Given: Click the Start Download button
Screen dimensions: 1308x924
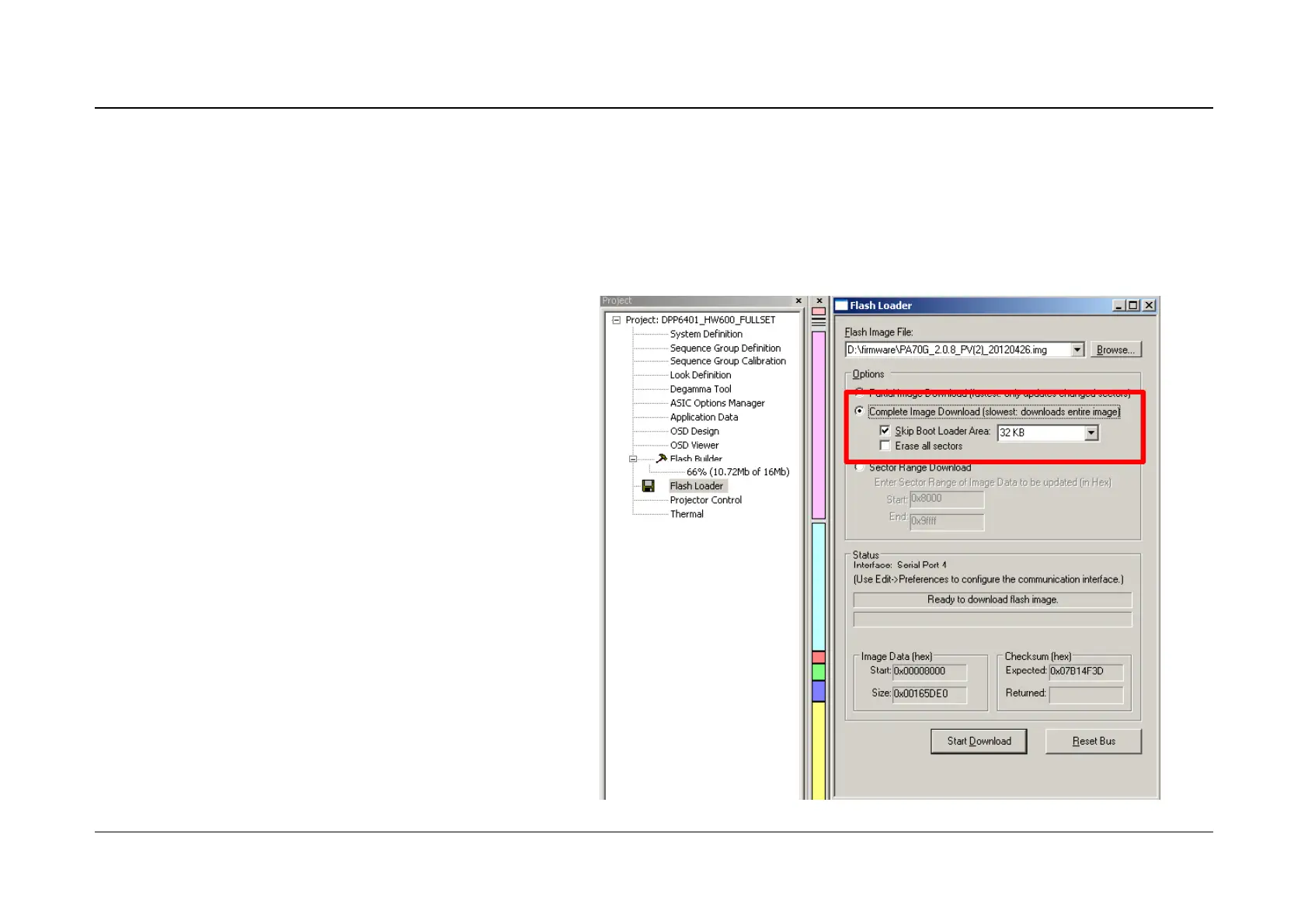Looking at the screenshot, I should tap(979, 742).
